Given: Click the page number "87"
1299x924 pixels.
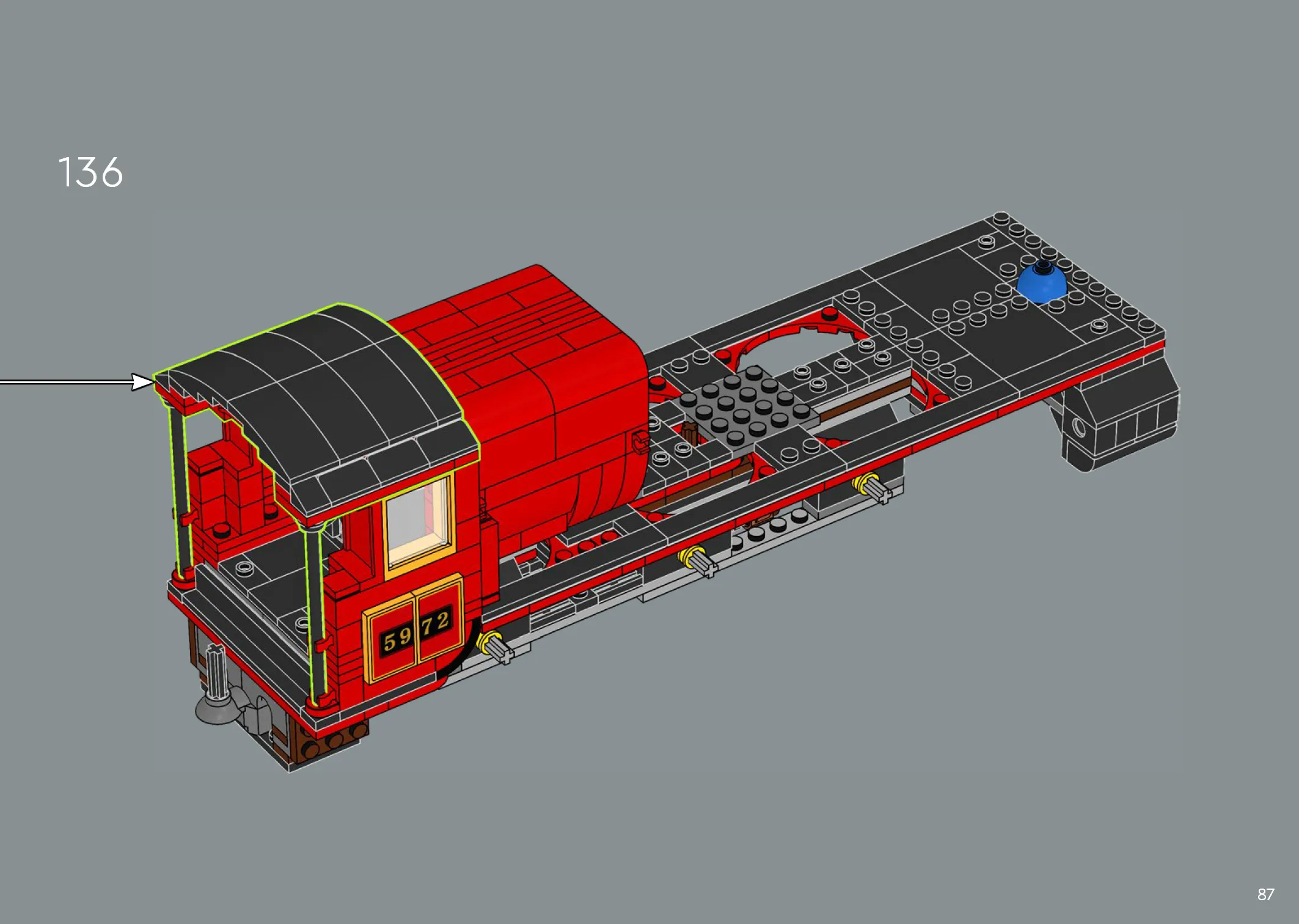Looking at the screenshot, I should click(1265, 895).
